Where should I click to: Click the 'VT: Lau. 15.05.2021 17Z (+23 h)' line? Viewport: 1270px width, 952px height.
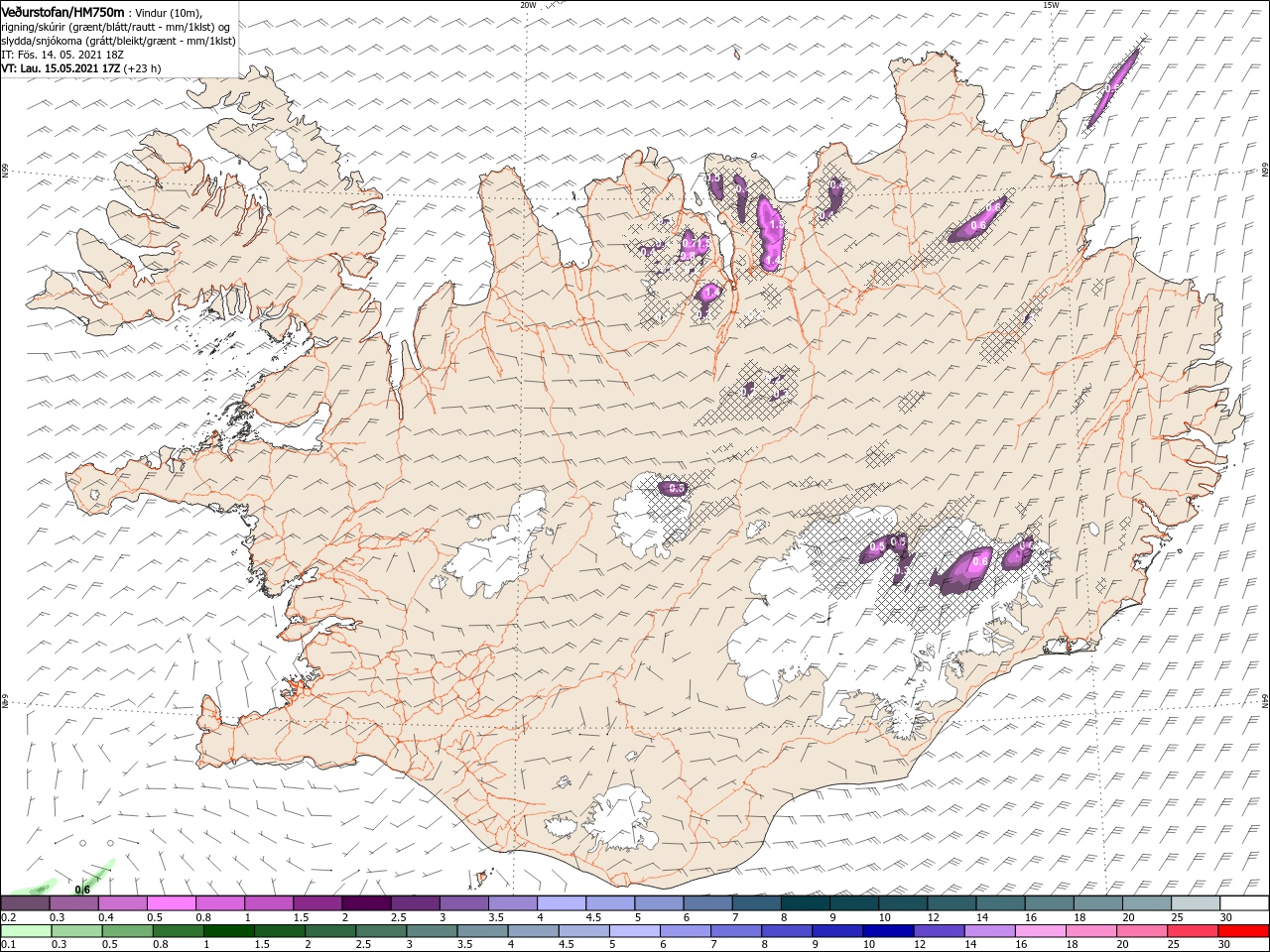click(81, 68)
